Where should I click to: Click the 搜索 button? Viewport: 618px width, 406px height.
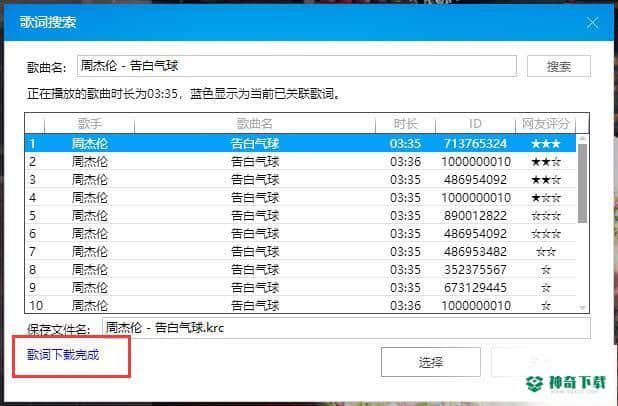point(558,66)
